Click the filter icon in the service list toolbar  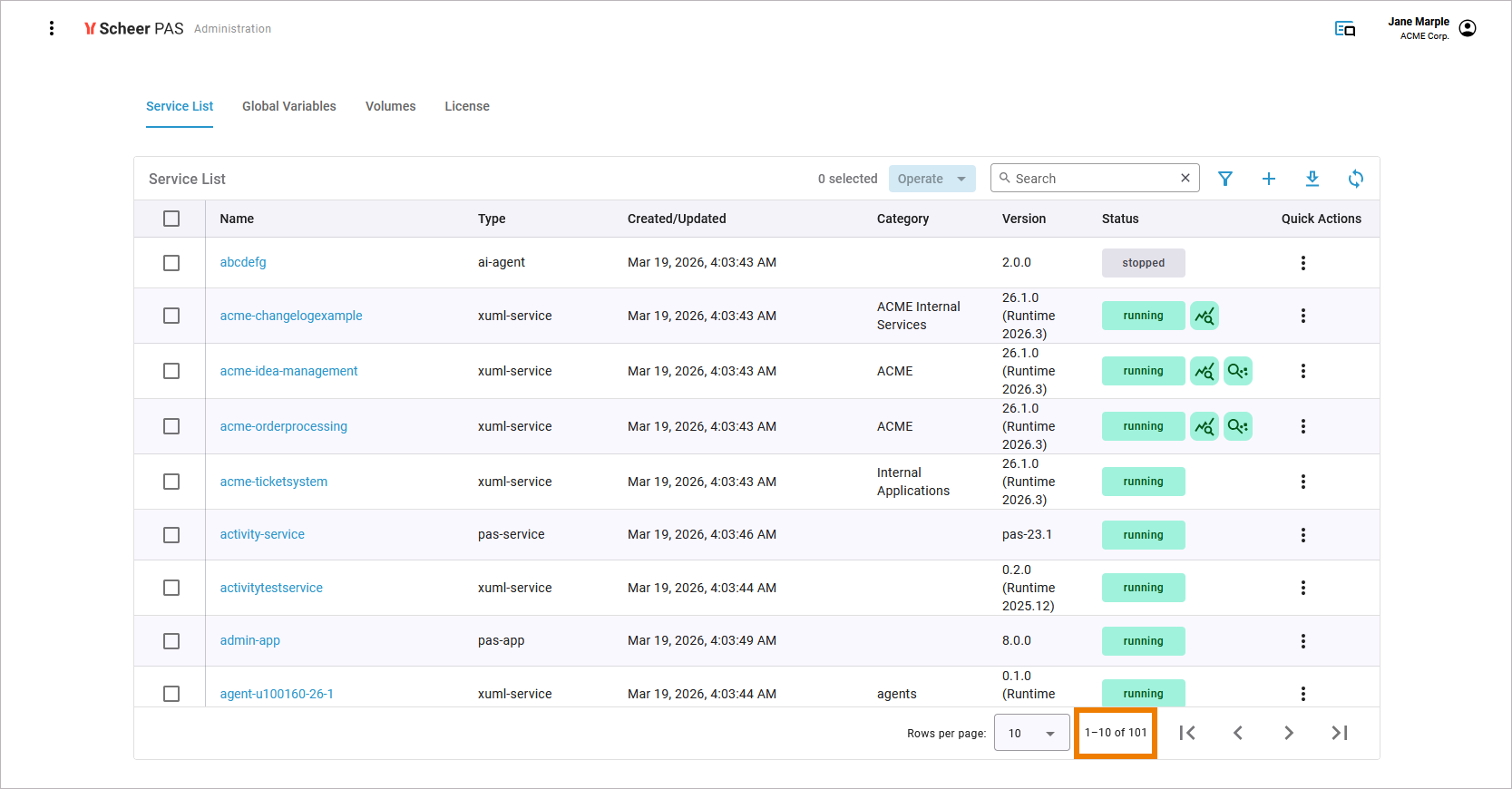(1224, 179)
